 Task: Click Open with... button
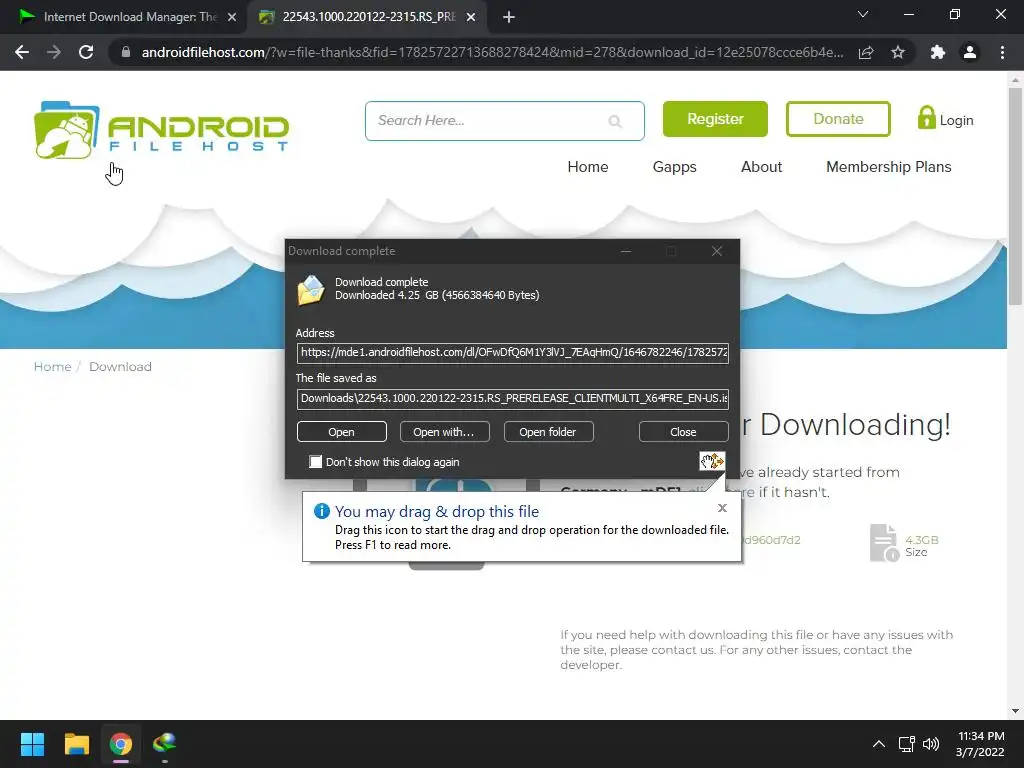(x=445, y=432)
